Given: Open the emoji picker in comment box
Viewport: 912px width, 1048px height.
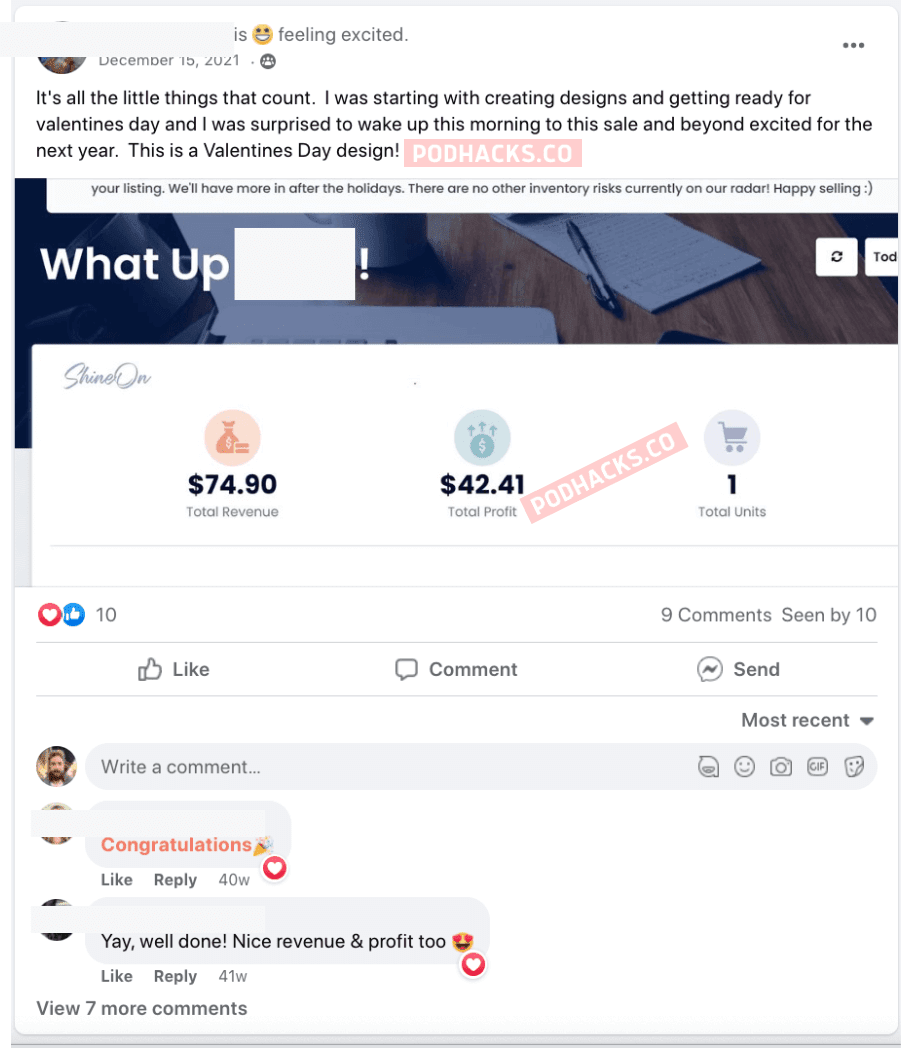Looking at the screenshot, I should [744, 767].
